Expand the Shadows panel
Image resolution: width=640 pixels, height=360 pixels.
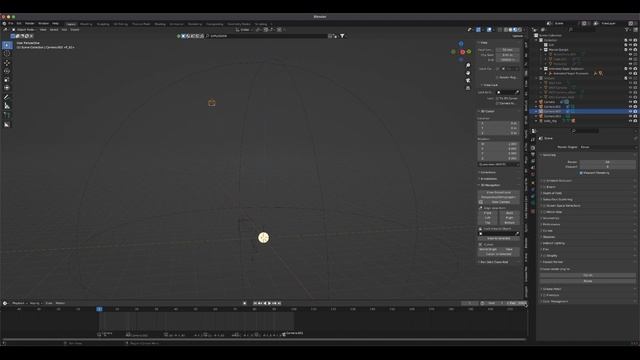[549, 237]
